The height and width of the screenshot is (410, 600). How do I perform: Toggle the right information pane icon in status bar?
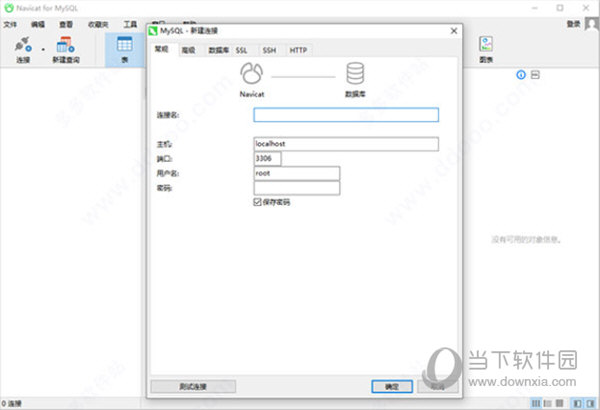[x=590, y=403]
